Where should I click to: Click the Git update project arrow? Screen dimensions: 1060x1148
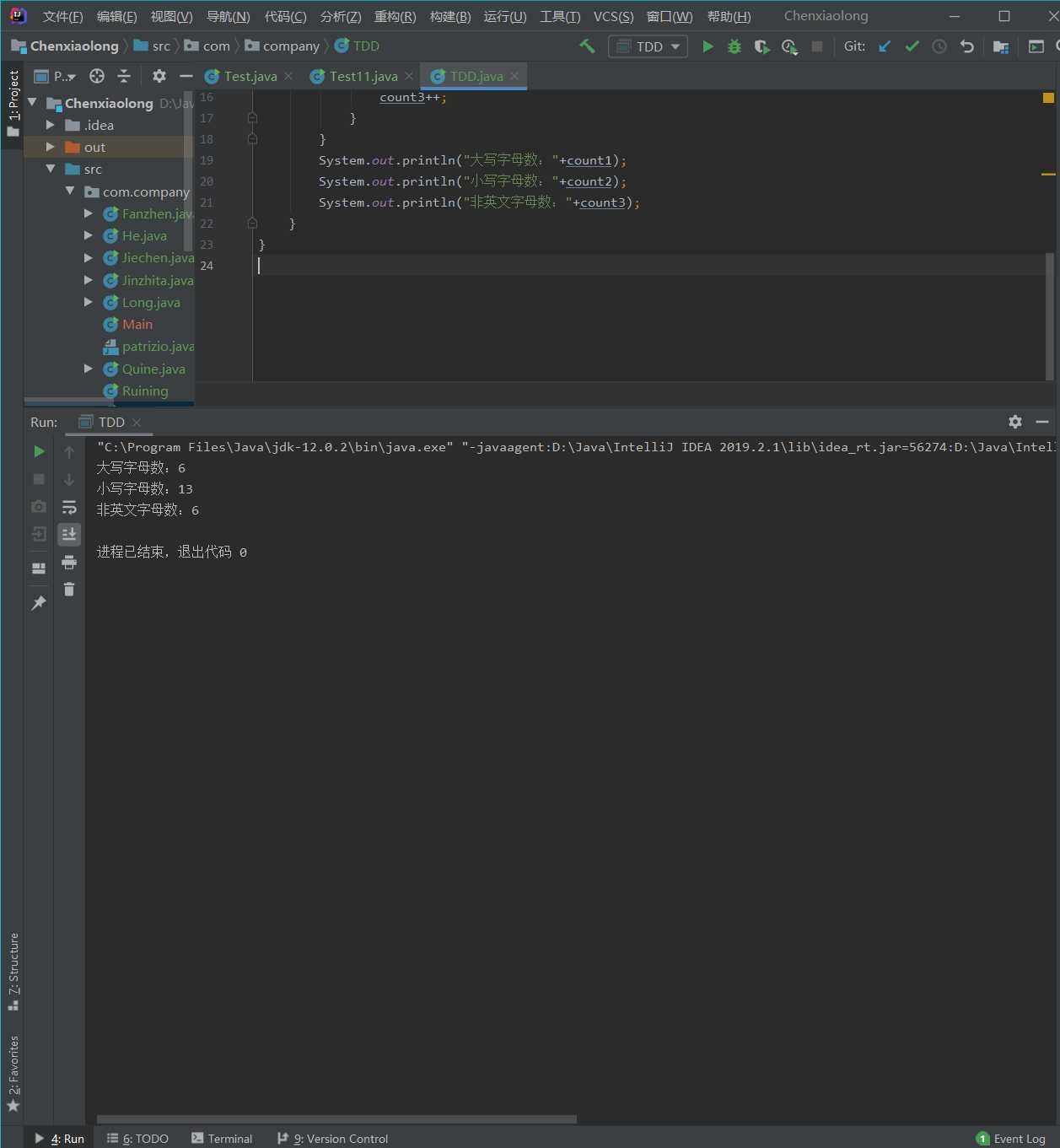pos(885,46)
